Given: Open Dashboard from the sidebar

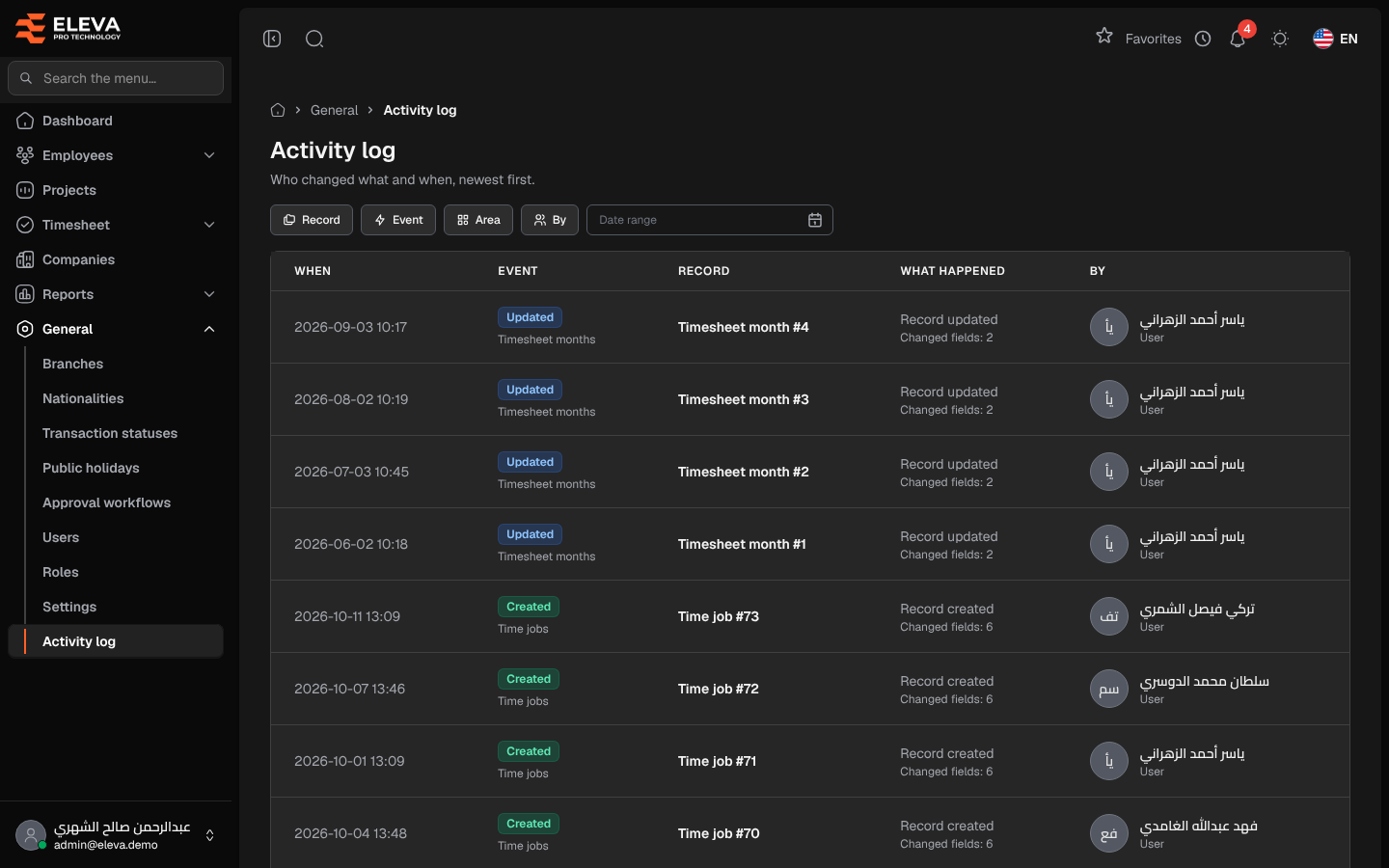Looking at the screenshot, I should [116, 121].
